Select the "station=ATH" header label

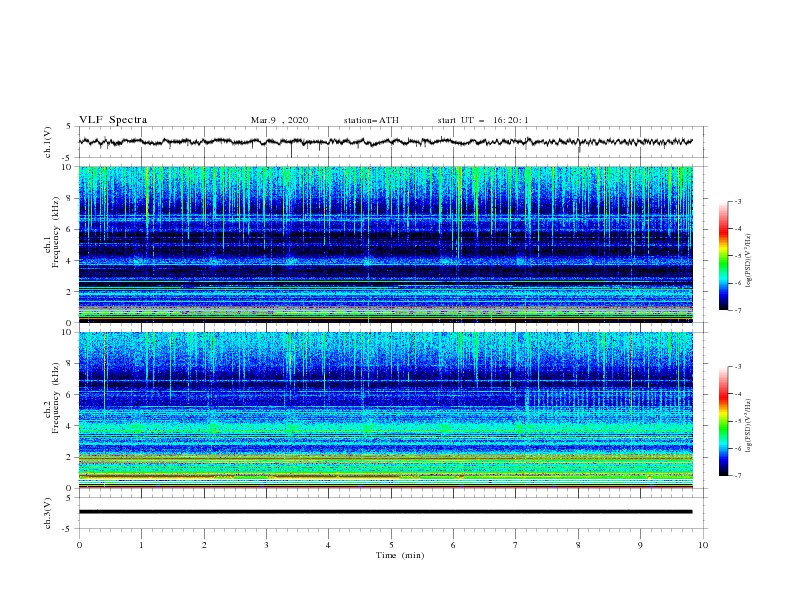371,120
